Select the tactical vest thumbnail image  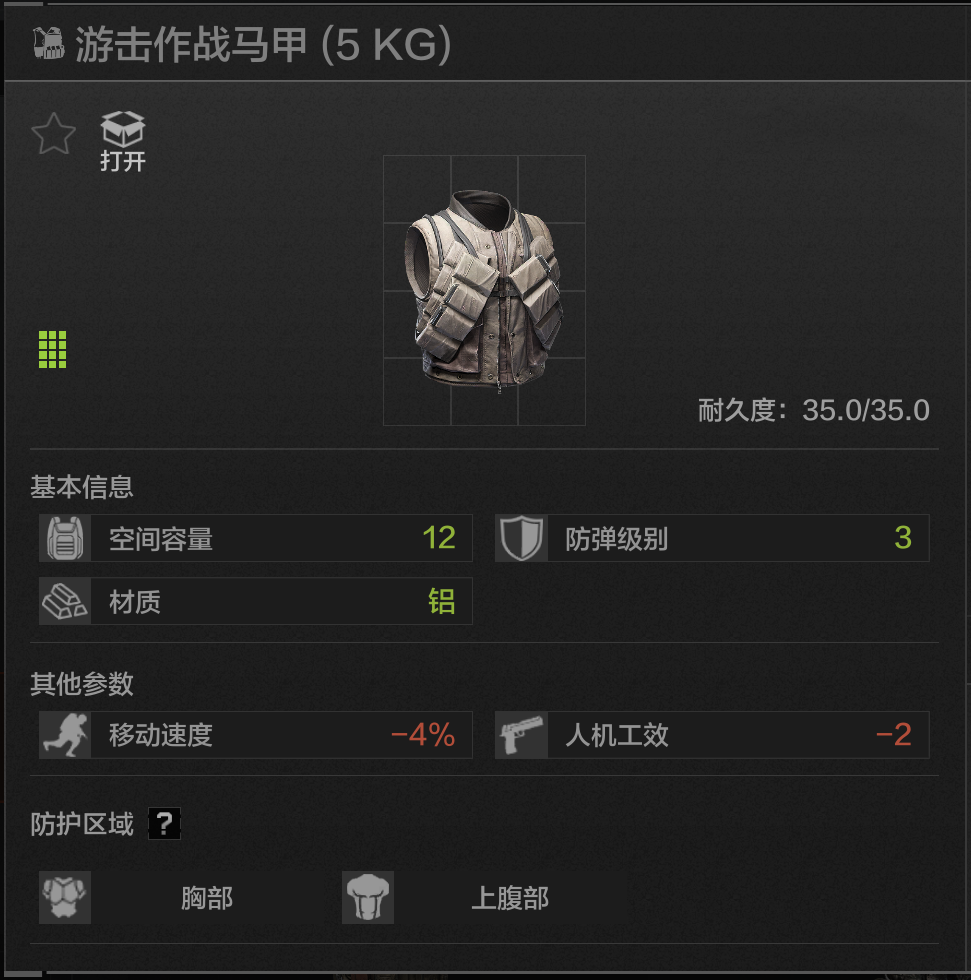tap(484, 291)
